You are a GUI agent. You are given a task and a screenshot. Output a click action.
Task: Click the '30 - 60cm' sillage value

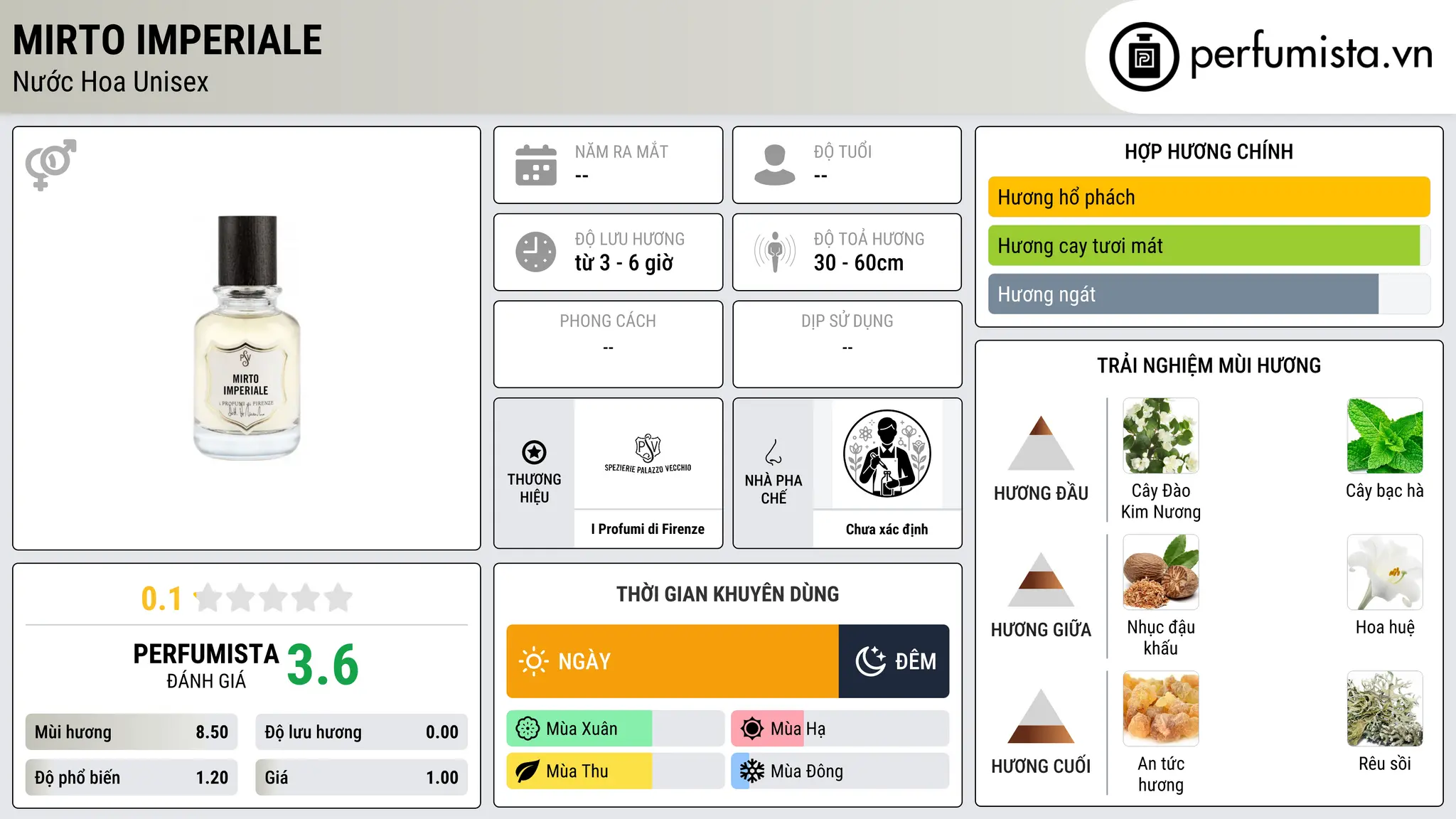[x=859, y=263]
